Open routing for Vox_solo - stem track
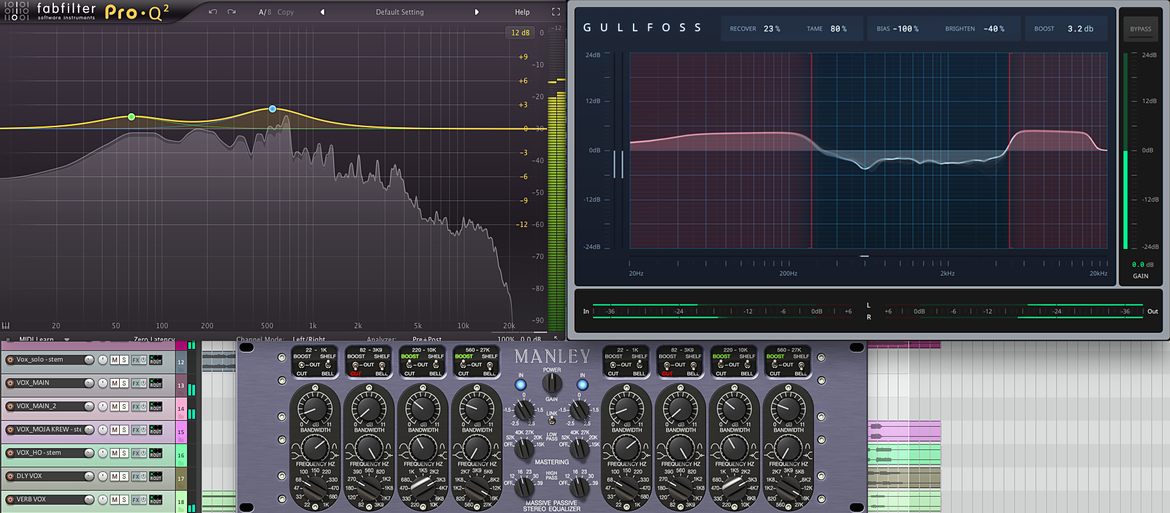 pos(156,359)
